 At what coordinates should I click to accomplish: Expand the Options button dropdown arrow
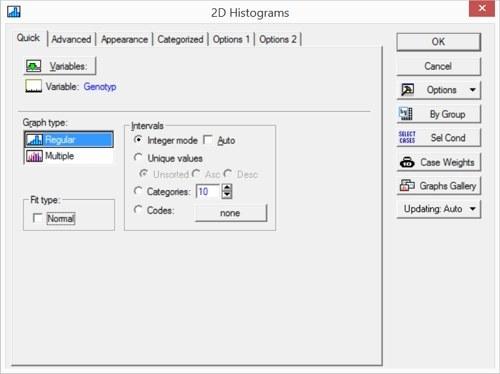click(x=472, y=90)
